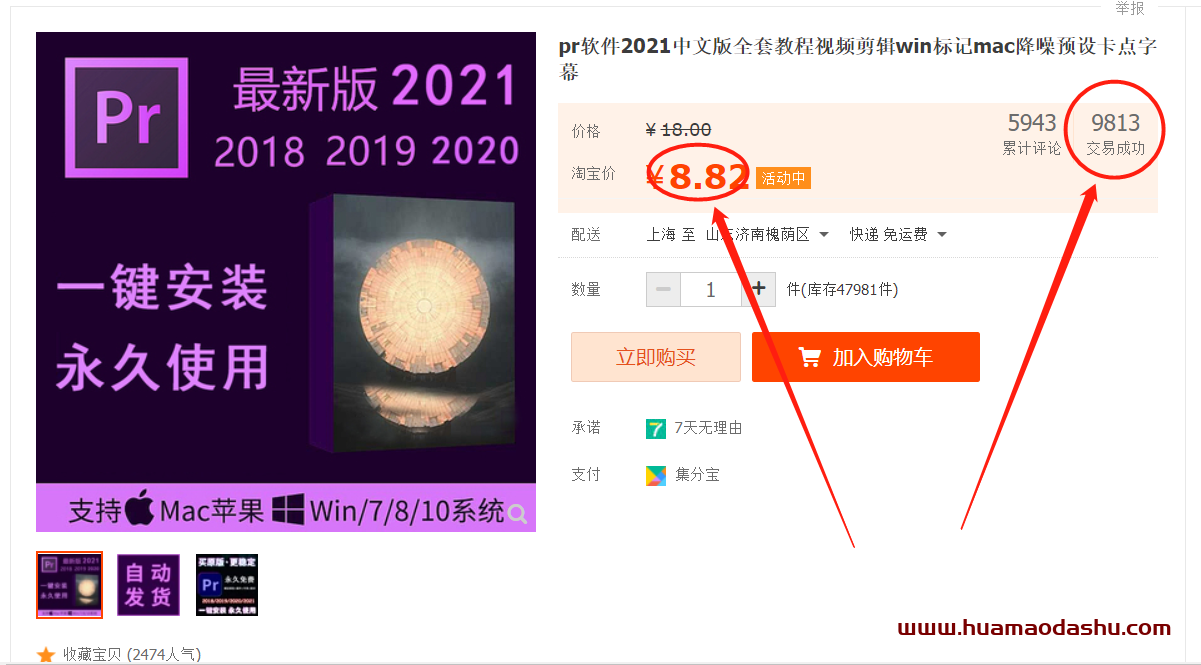The height and width of the screenshot is (665, 1201).
Task: Select the third Pr thumbnail
Action: (x=227, y=585)
